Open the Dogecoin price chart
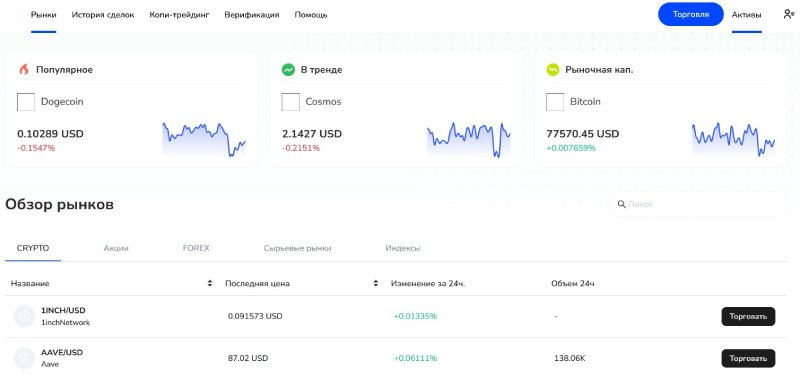 click(204, 139)
